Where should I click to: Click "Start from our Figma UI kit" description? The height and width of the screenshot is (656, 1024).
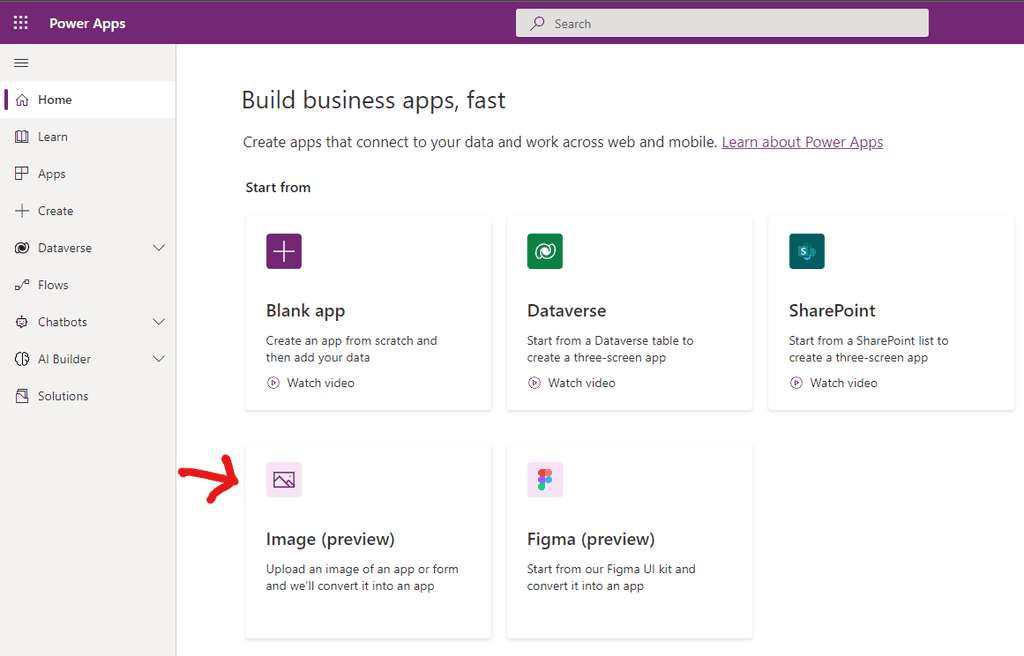(x=611, y=578)
